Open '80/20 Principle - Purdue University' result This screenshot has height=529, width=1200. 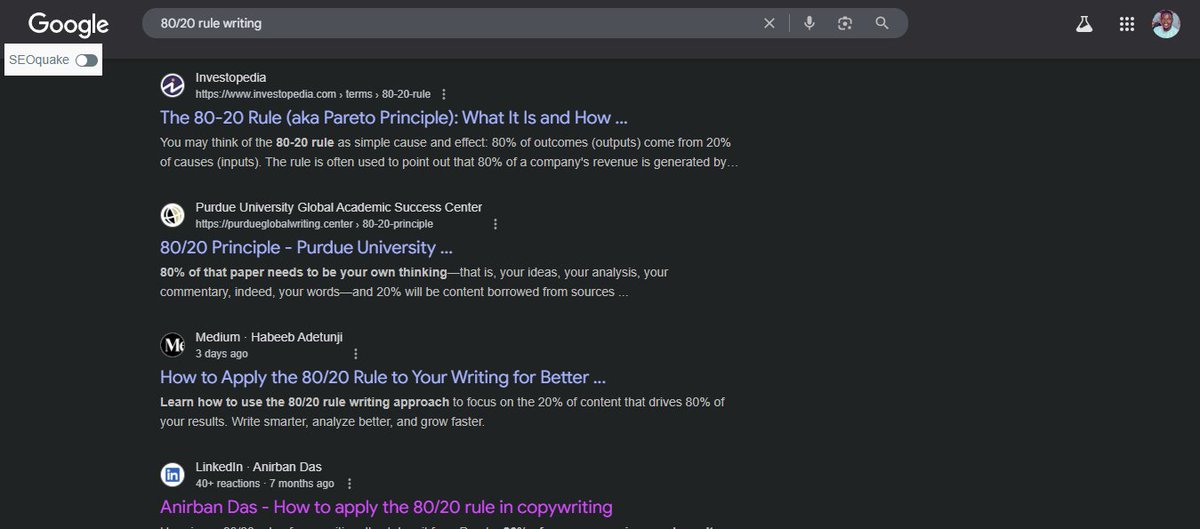(306, 247)
